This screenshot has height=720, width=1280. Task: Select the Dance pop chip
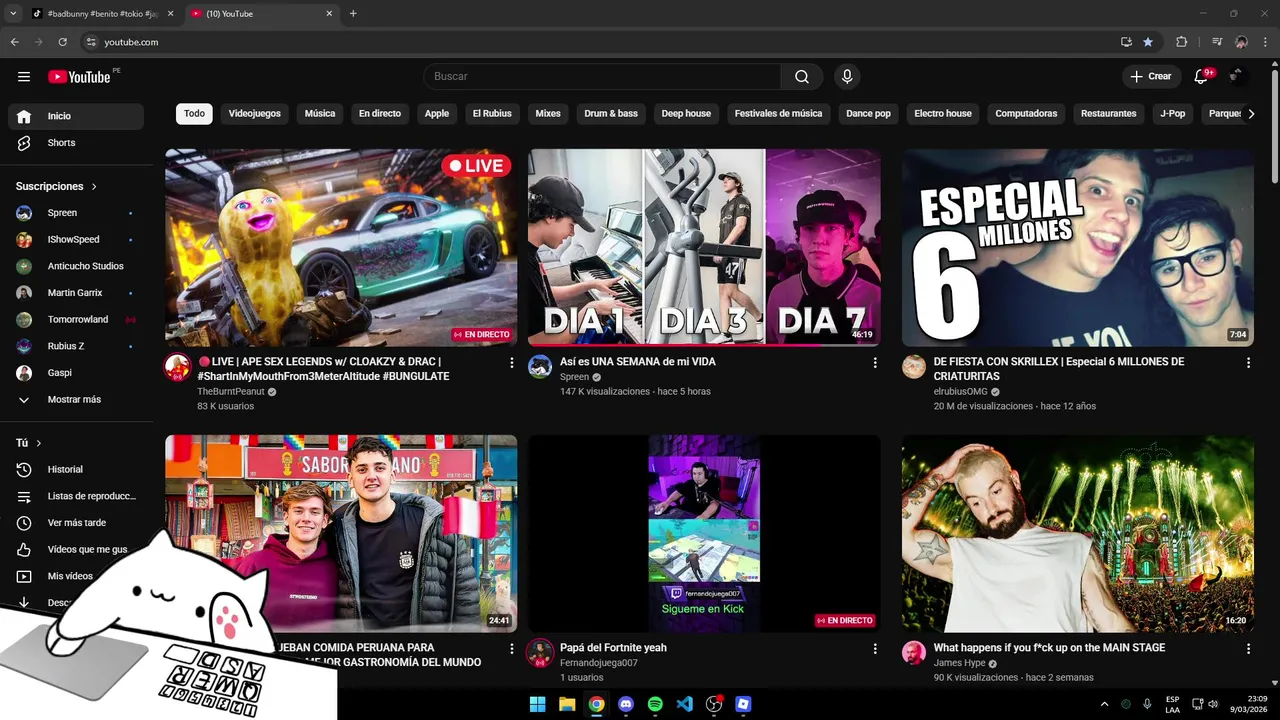click(x=868, y=114)
